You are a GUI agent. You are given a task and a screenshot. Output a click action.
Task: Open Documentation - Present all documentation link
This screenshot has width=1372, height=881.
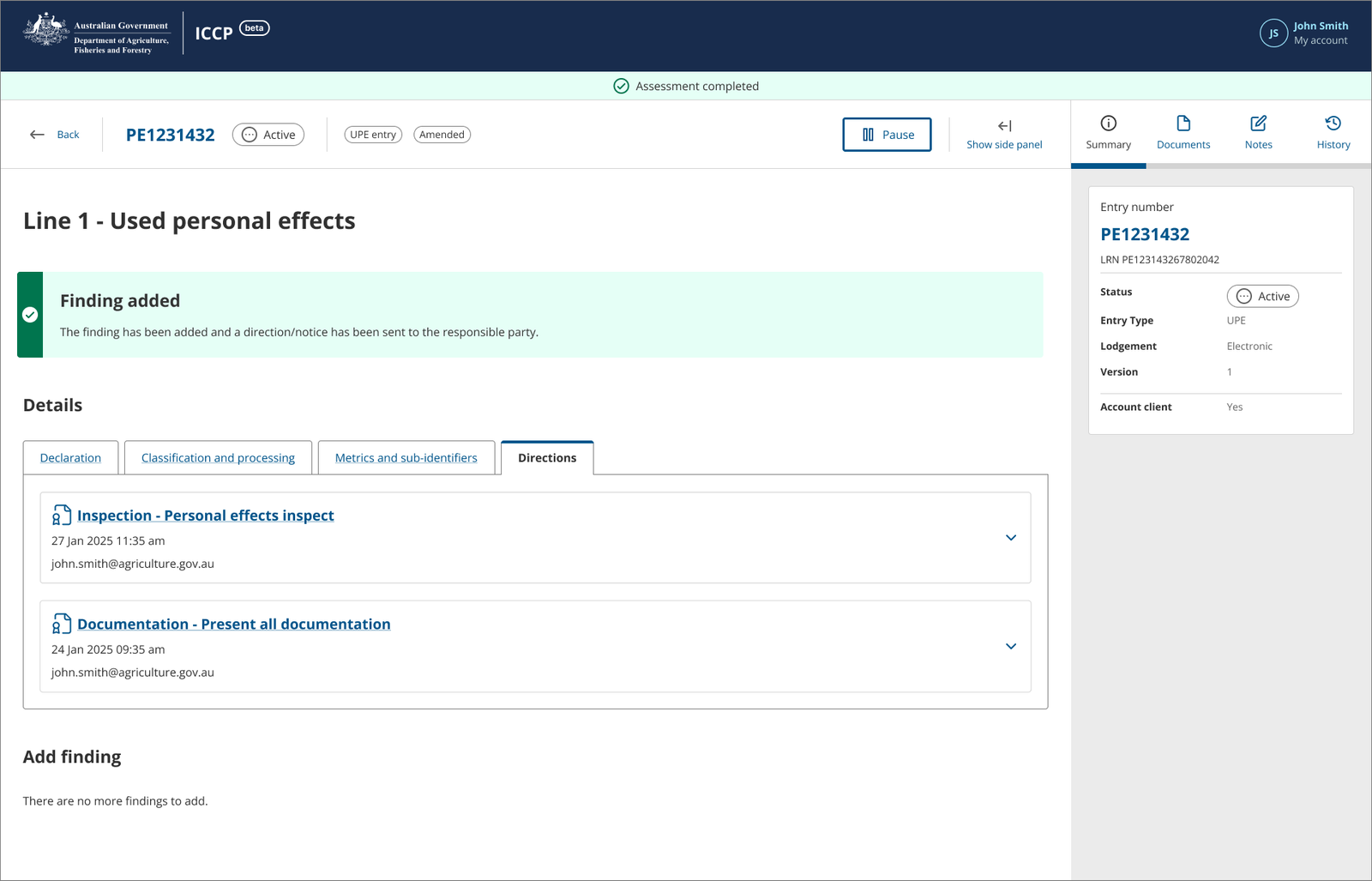point(234,625)
